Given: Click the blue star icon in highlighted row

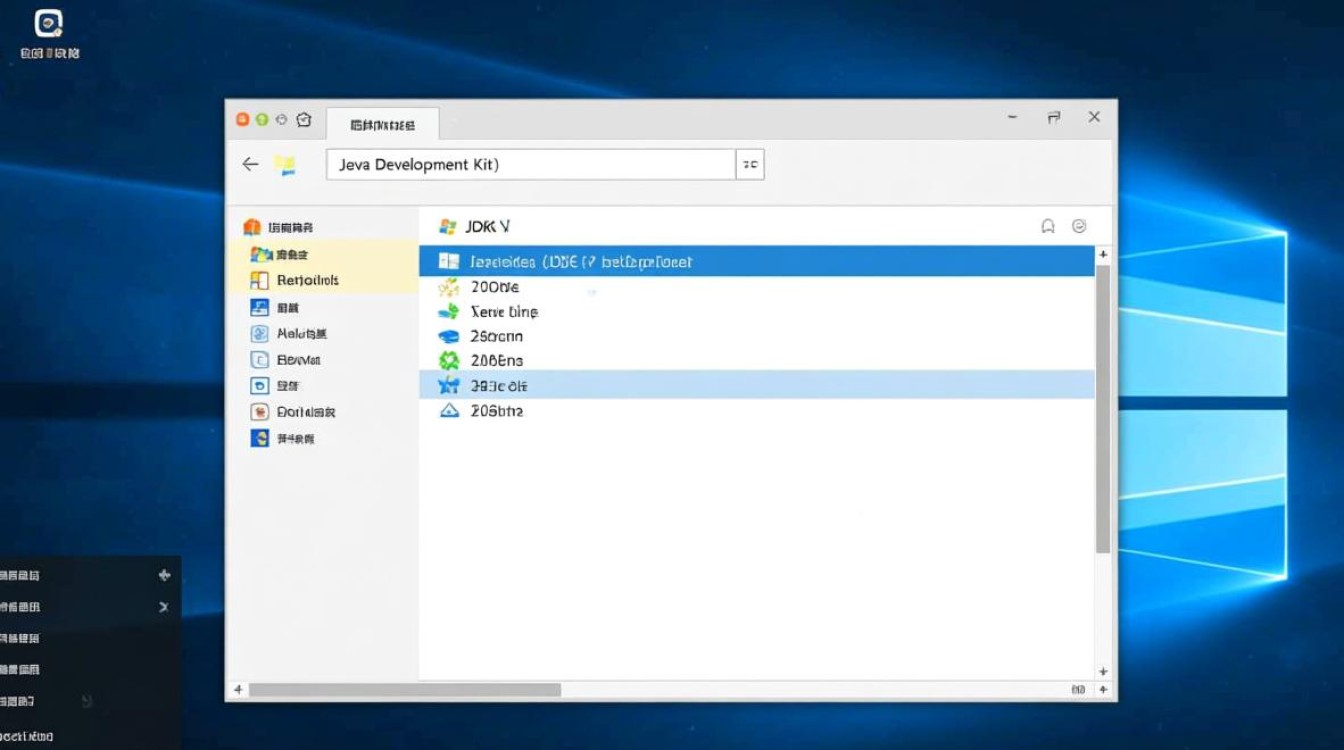Looking at the screenshot, I should [449, 385].
